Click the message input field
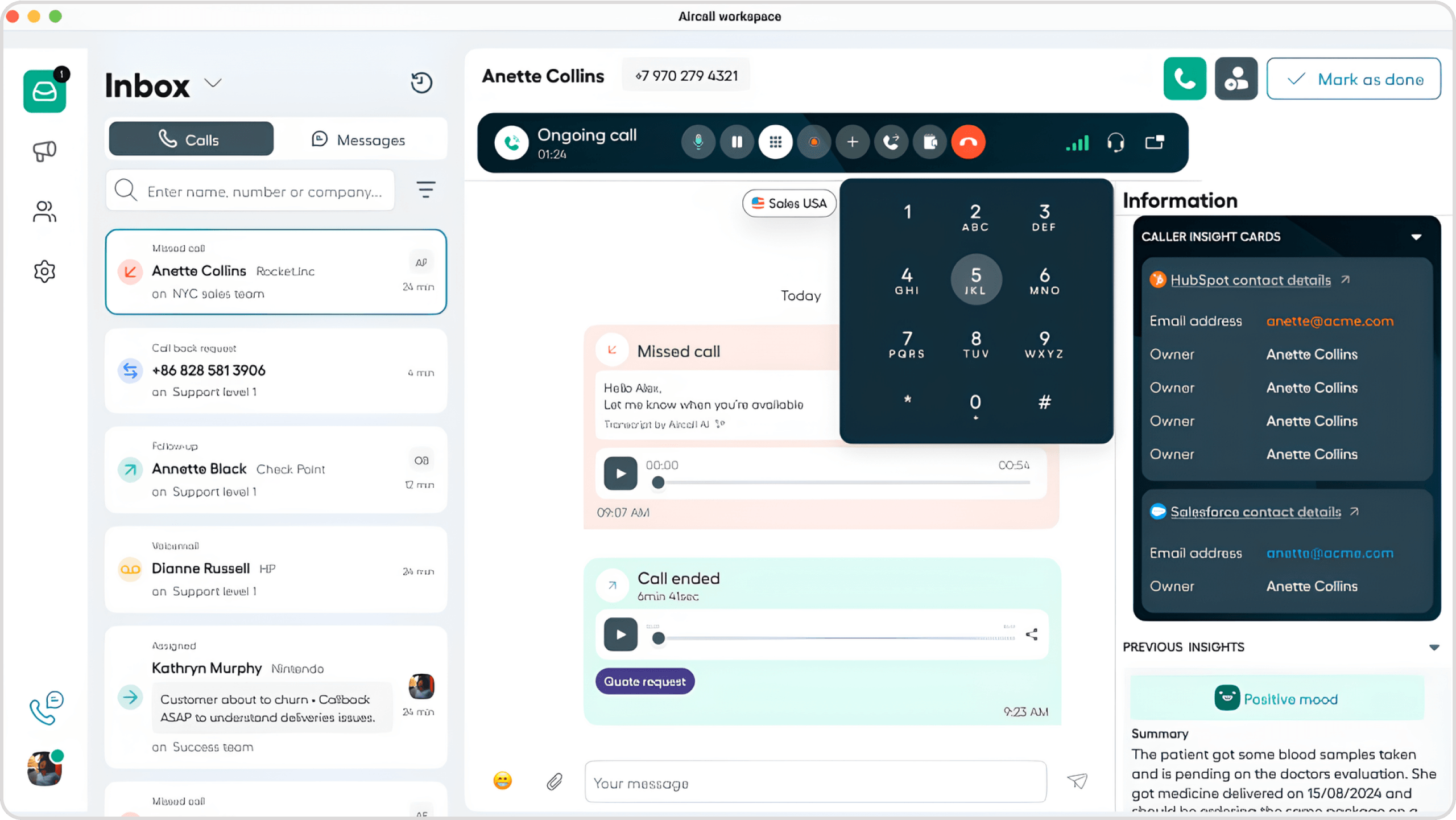 pos(815,783)
